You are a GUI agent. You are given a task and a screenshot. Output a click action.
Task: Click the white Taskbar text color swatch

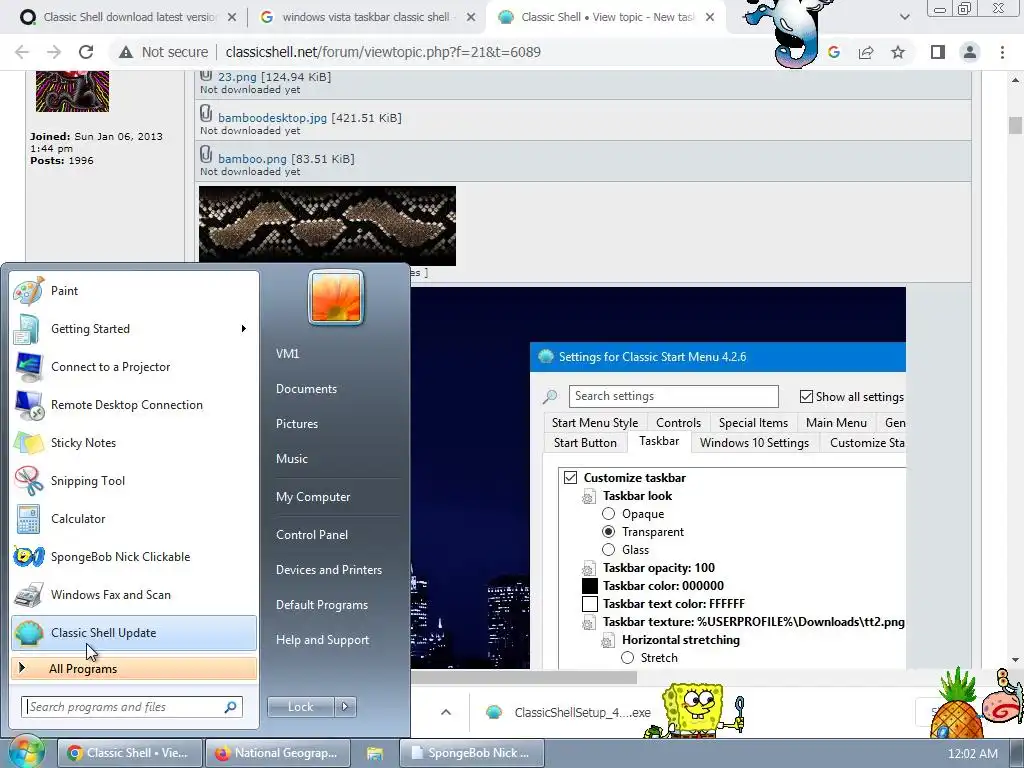click(590, 603)
